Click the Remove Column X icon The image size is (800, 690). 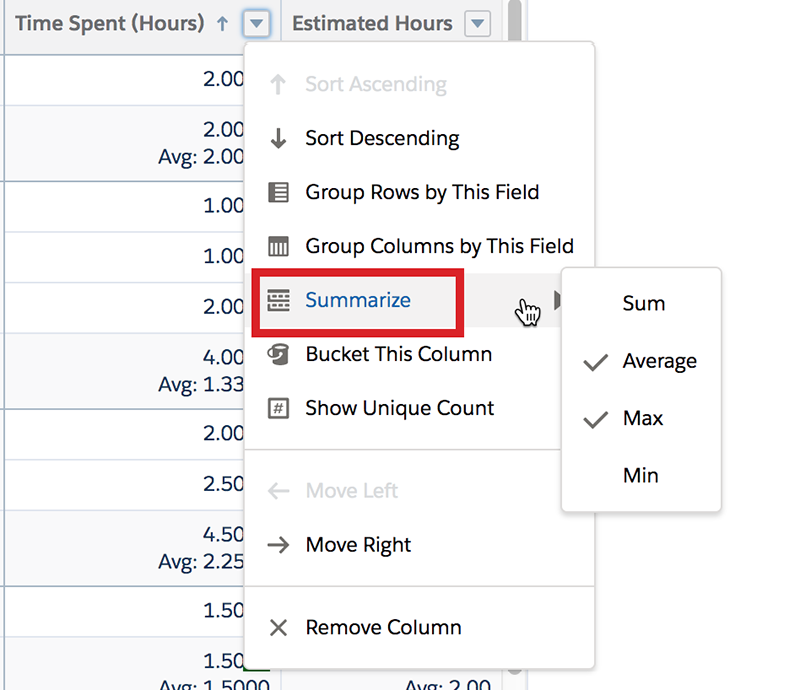(278, 628)
